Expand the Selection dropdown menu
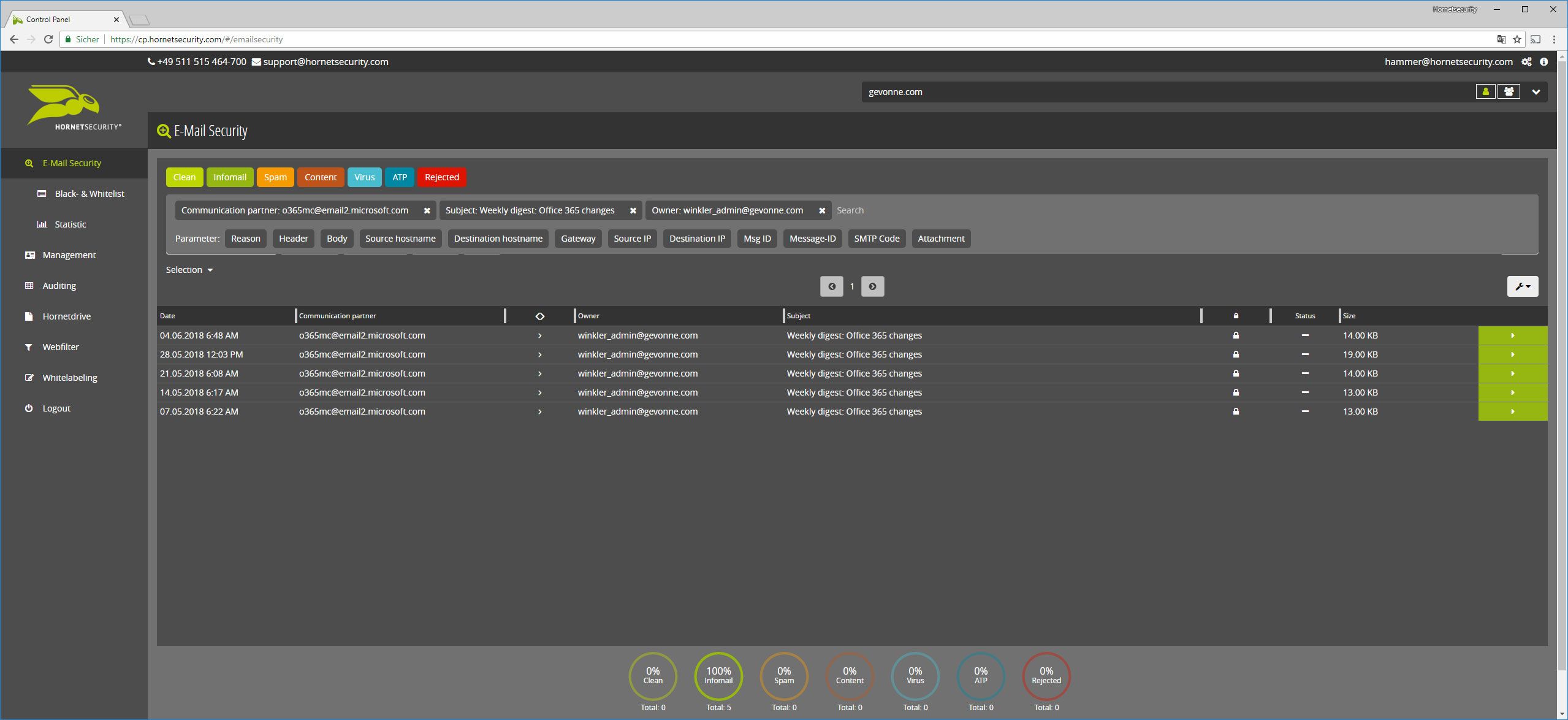The image size is (1568, 720). pos(189,269)
